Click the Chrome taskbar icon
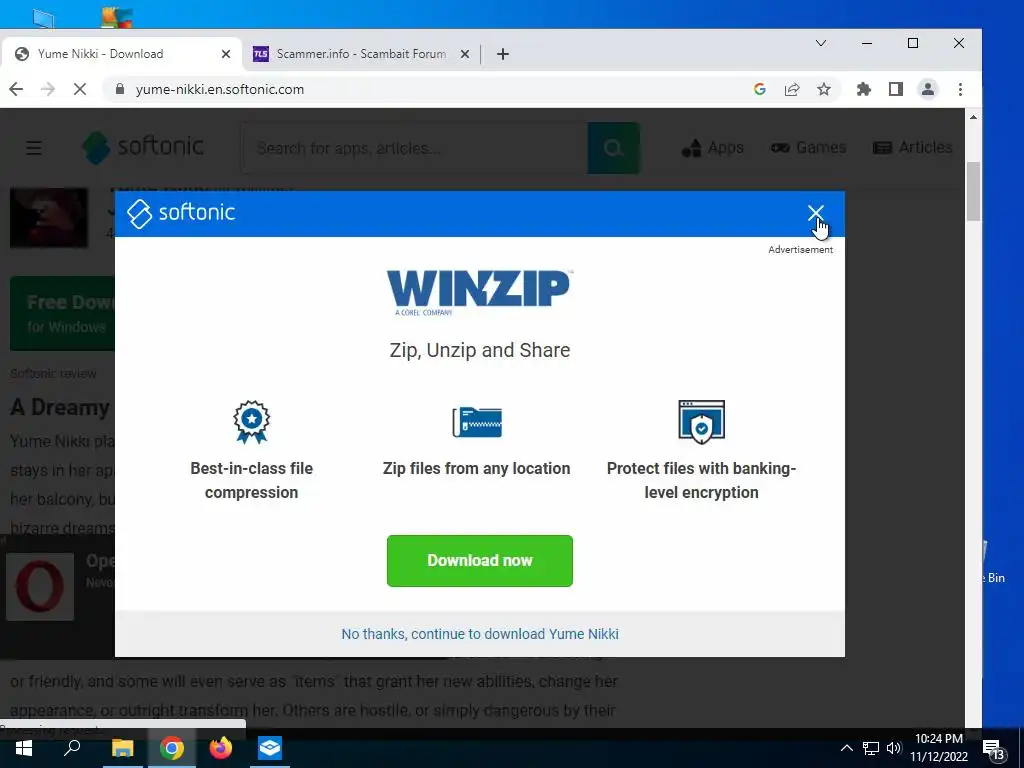 172,748
